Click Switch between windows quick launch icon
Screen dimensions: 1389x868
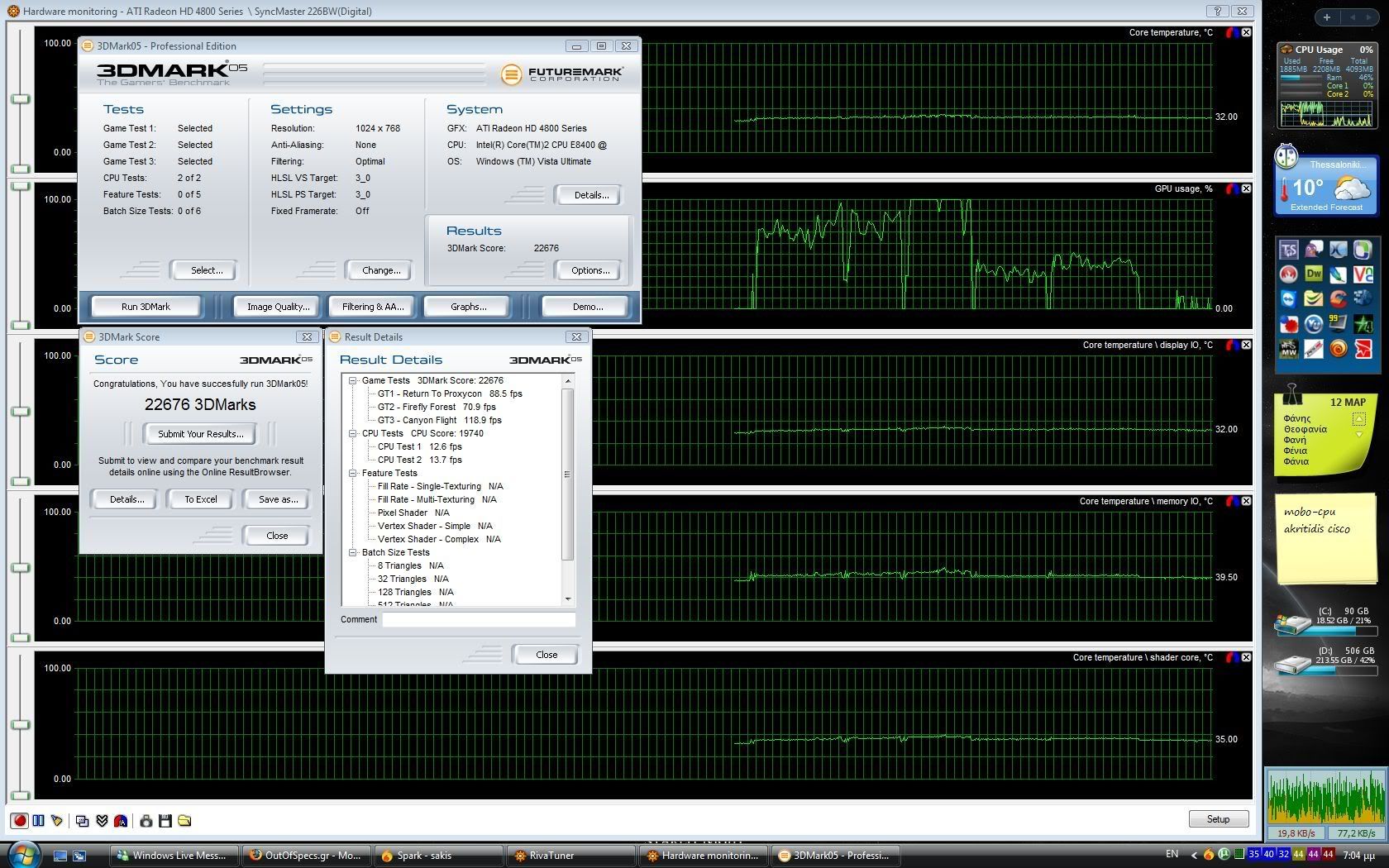click(x=79, y=856)
